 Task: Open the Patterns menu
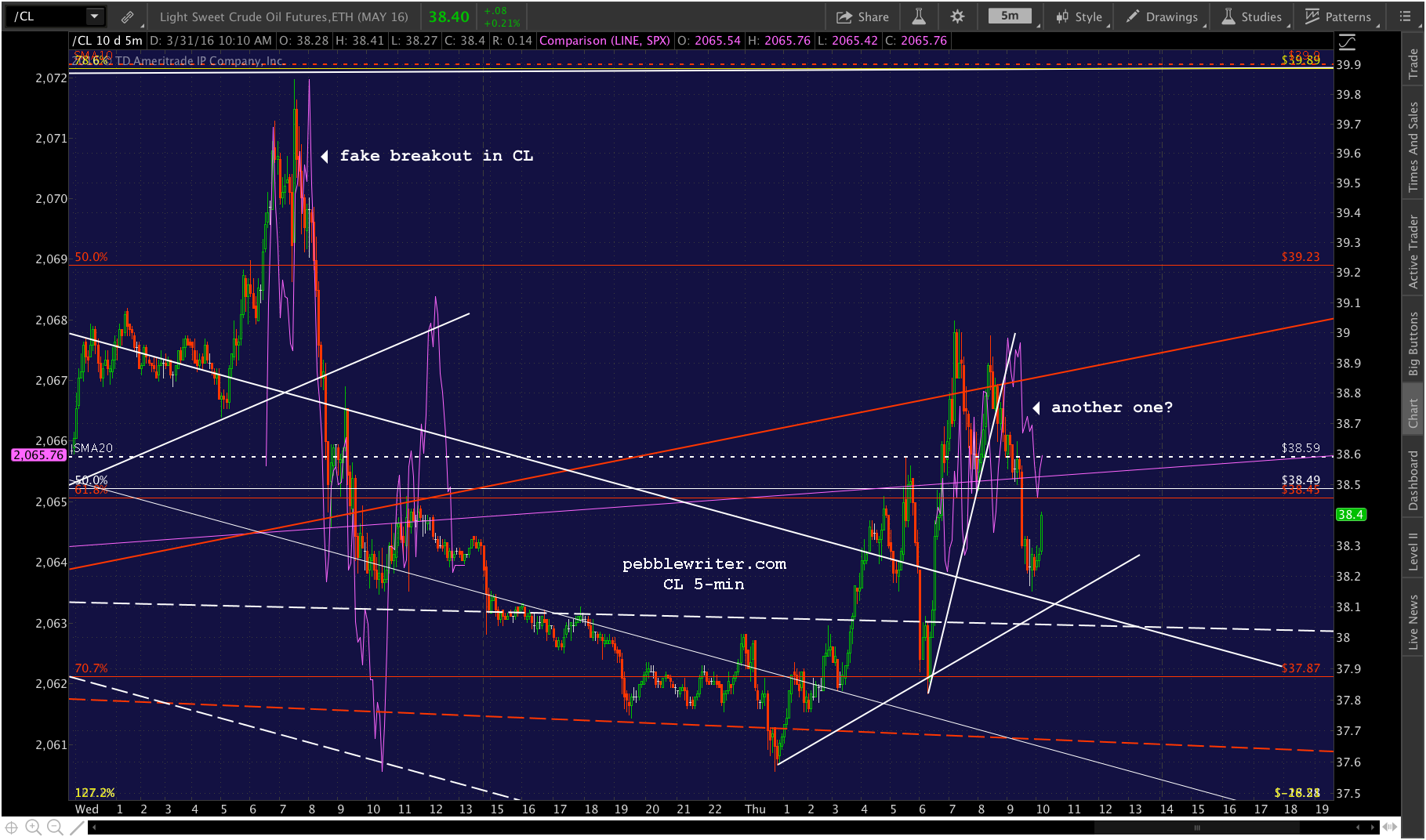point(1338,16)
